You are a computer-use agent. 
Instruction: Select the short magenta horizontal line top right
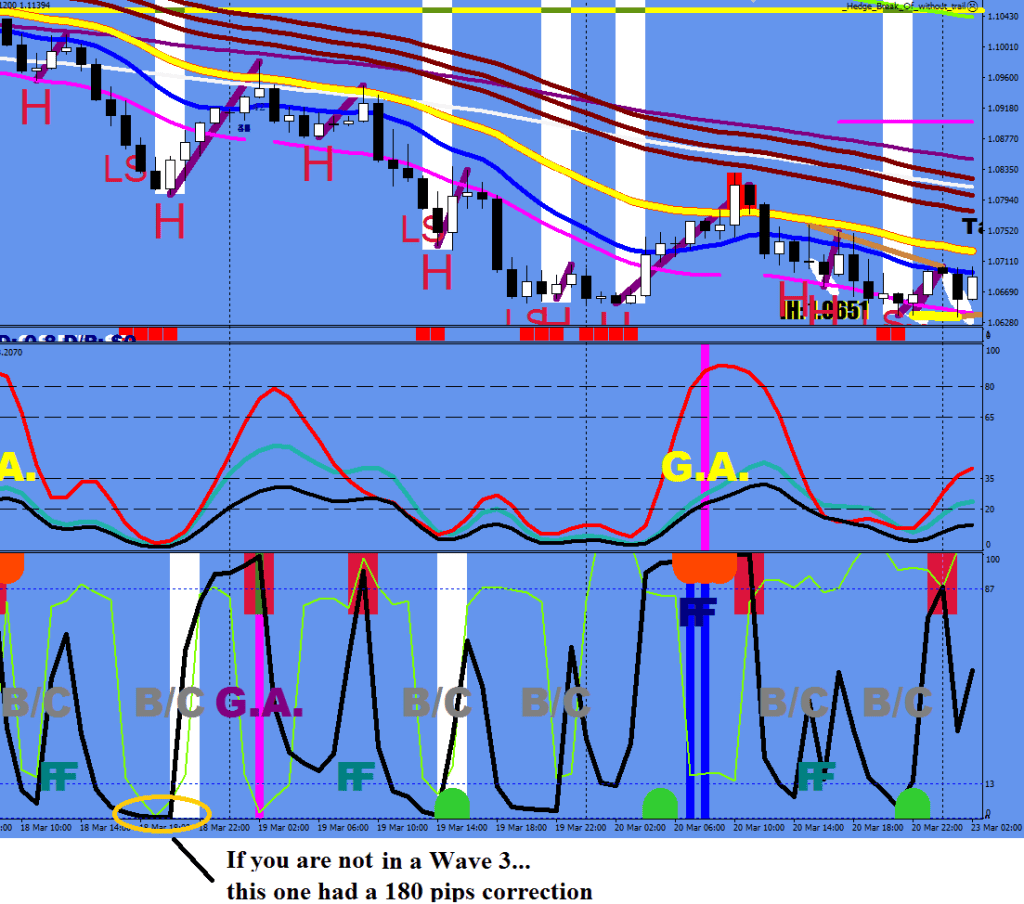pyautogui.click(x=905, y=121)
